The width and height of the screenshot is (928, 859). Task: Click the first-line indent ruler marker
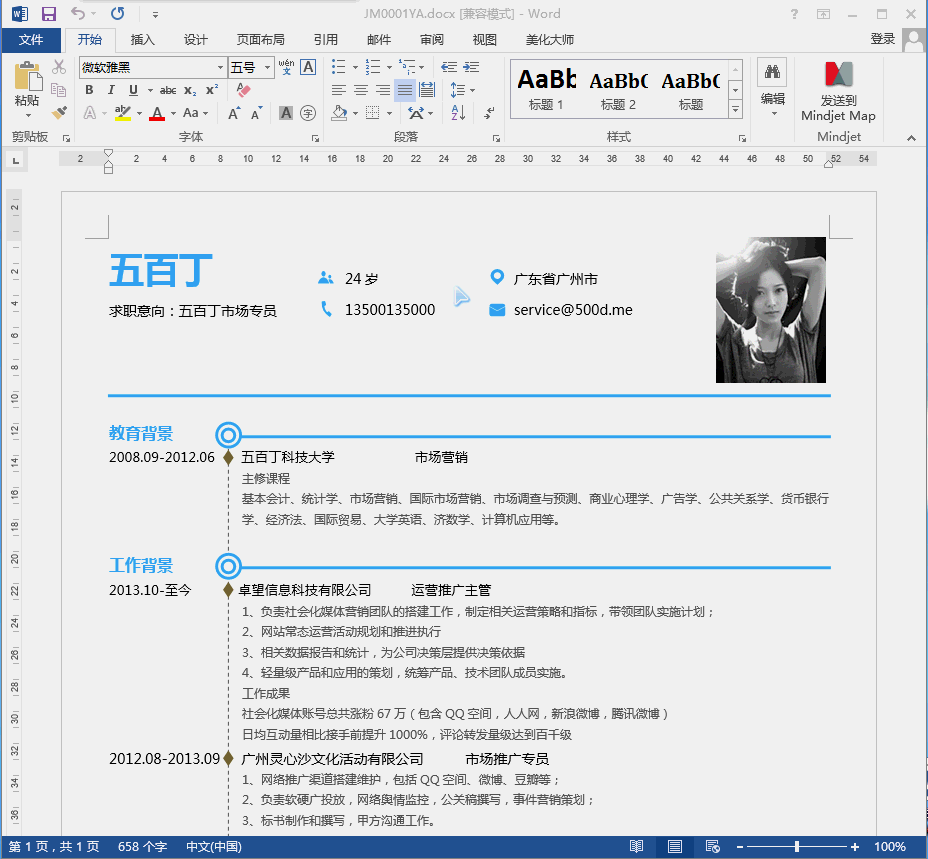pyautogui.click(x=108, y=153)
